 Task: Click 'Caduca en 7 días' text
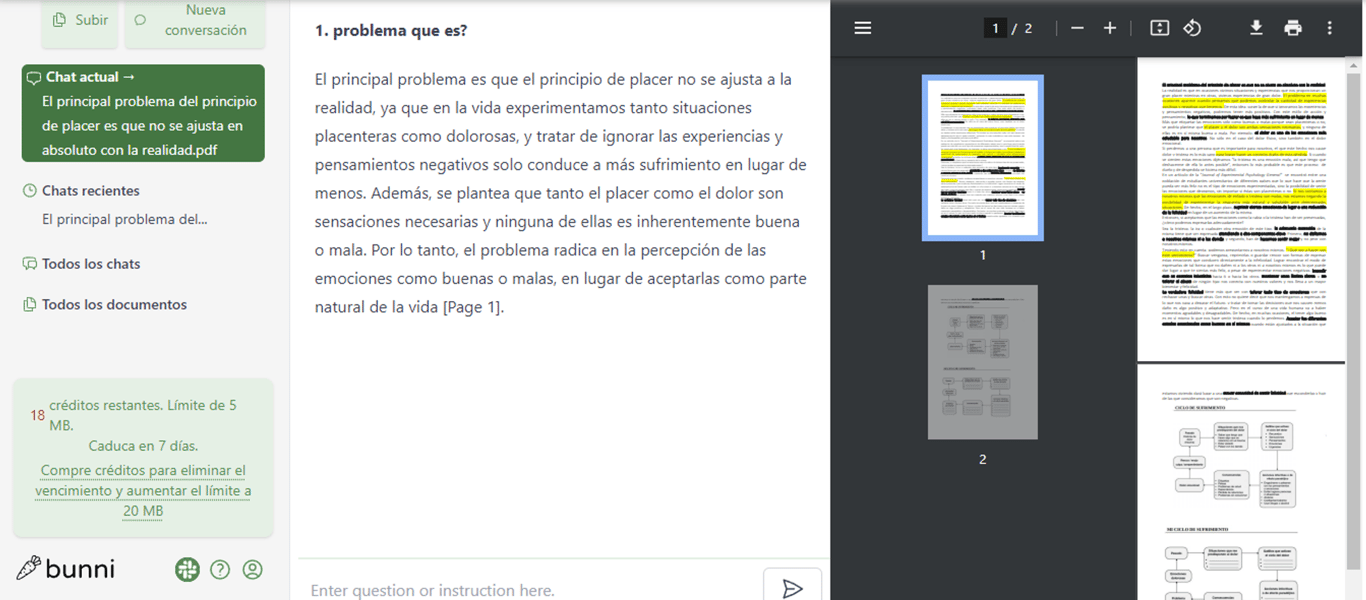(143, 446)
